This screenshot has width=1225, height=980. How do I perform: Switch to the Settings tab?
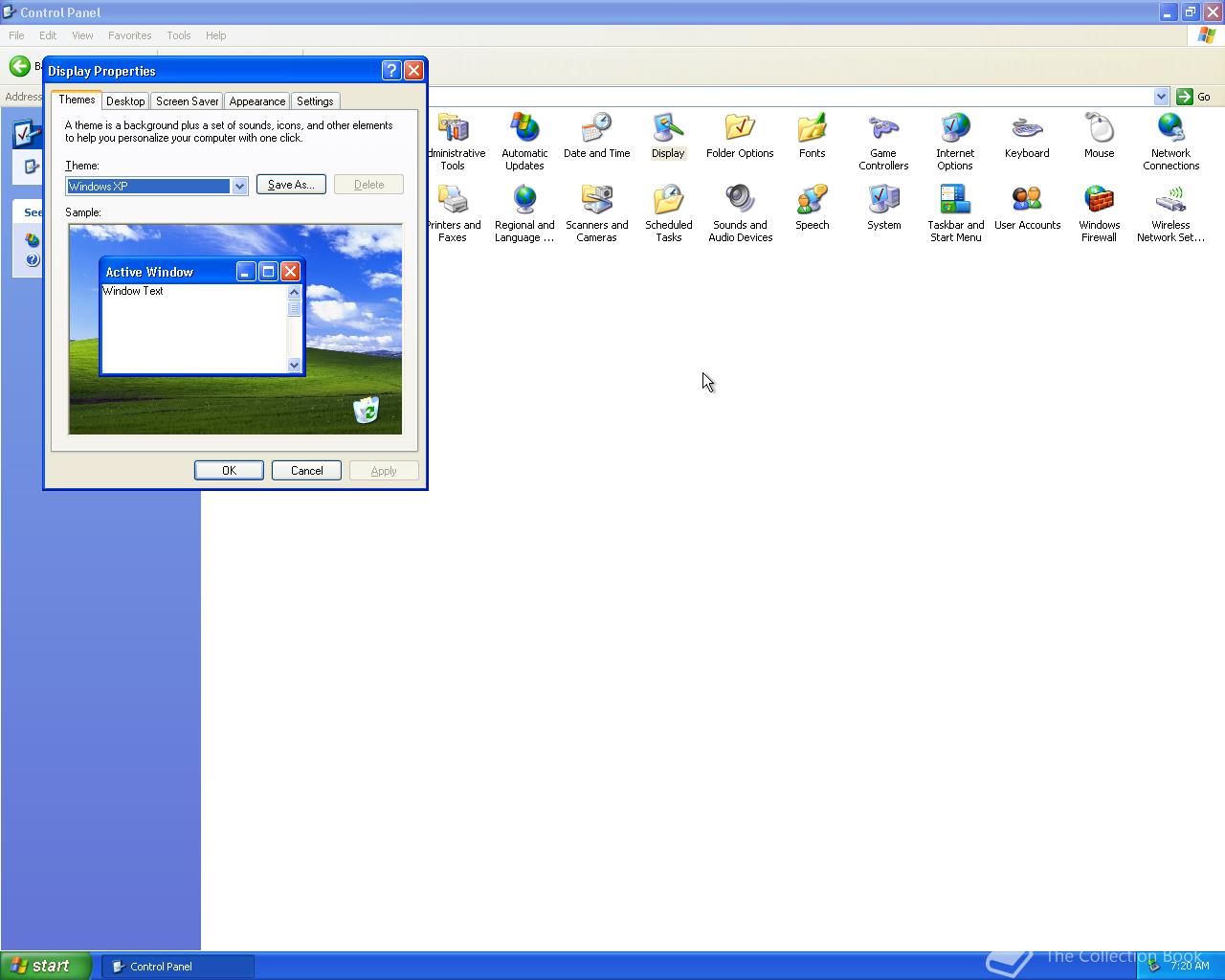click(x=315, y=101)
